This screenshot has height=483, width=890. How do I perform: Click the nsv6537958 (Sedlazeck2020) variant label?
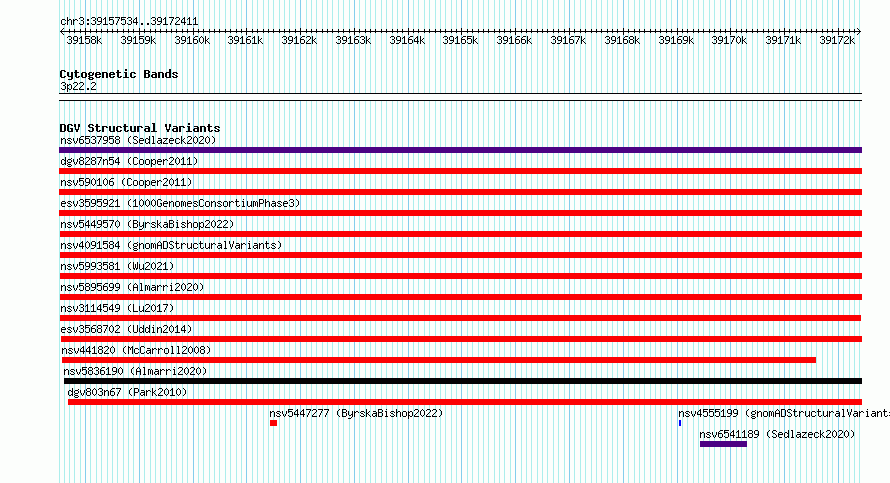point(138,140)
